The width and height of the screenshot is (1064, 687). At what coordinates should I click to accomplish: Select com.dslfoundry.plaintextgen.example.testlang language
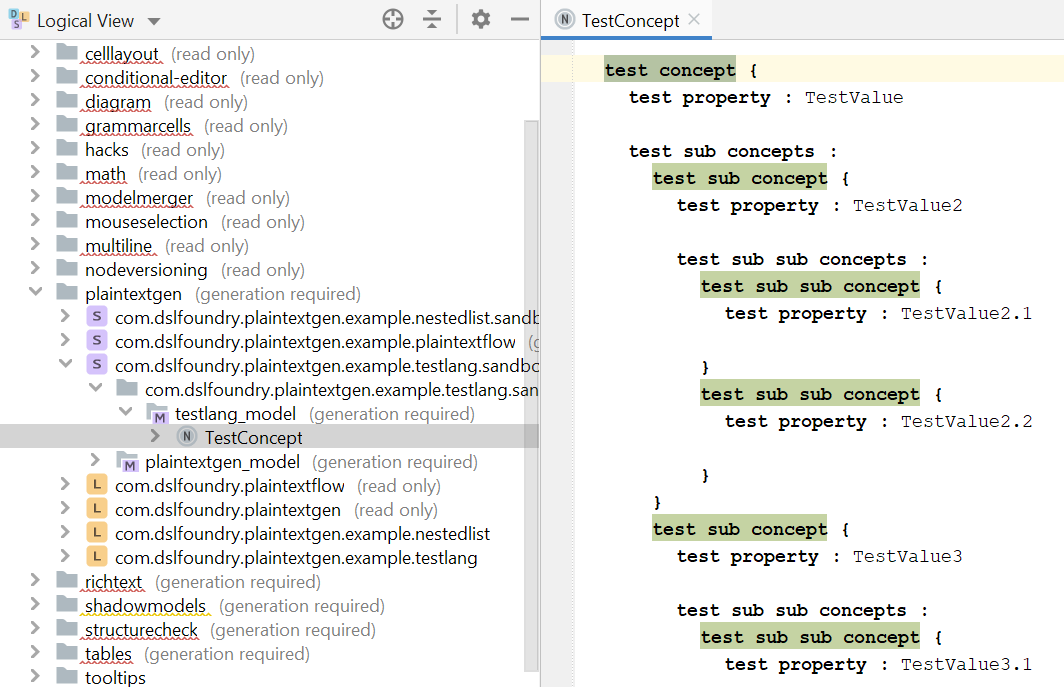click(x=296, y=557)
